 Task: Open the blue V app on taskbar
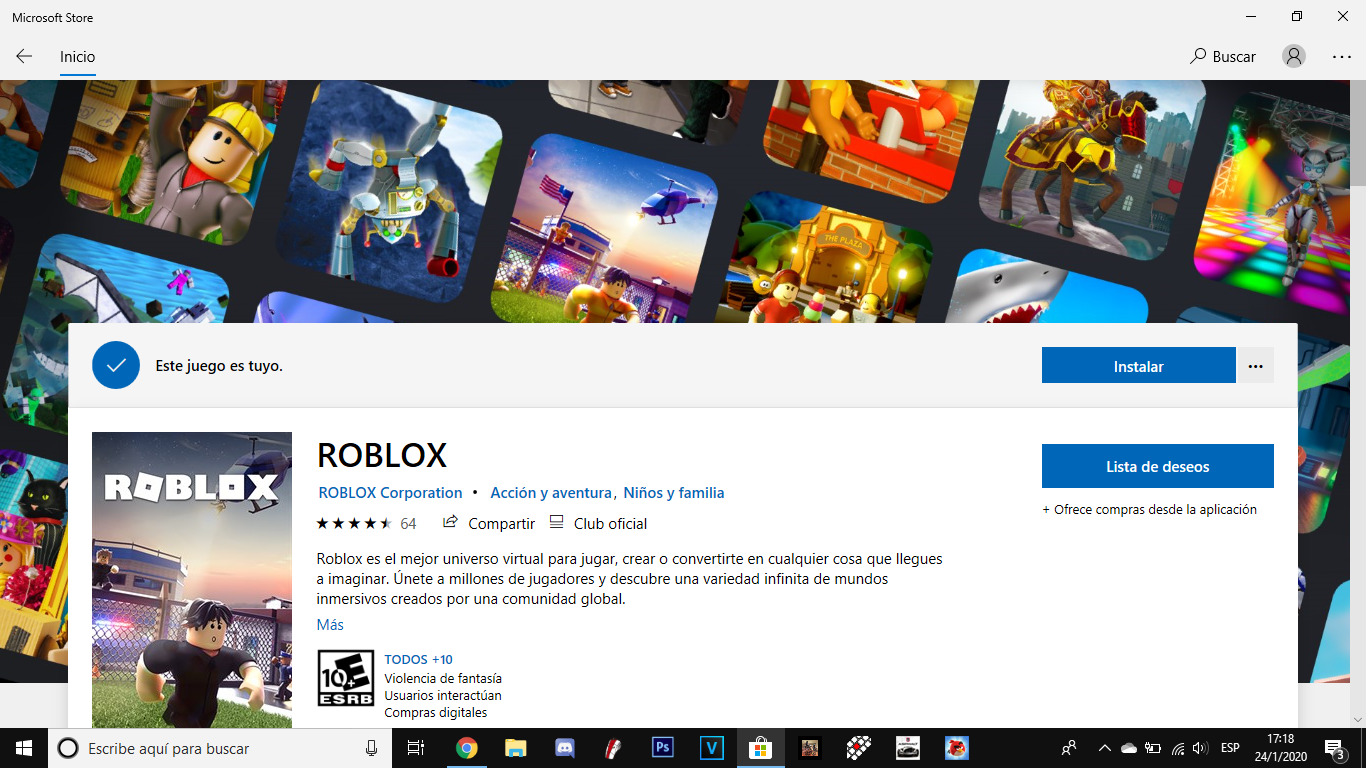click(x=711, y=748)
